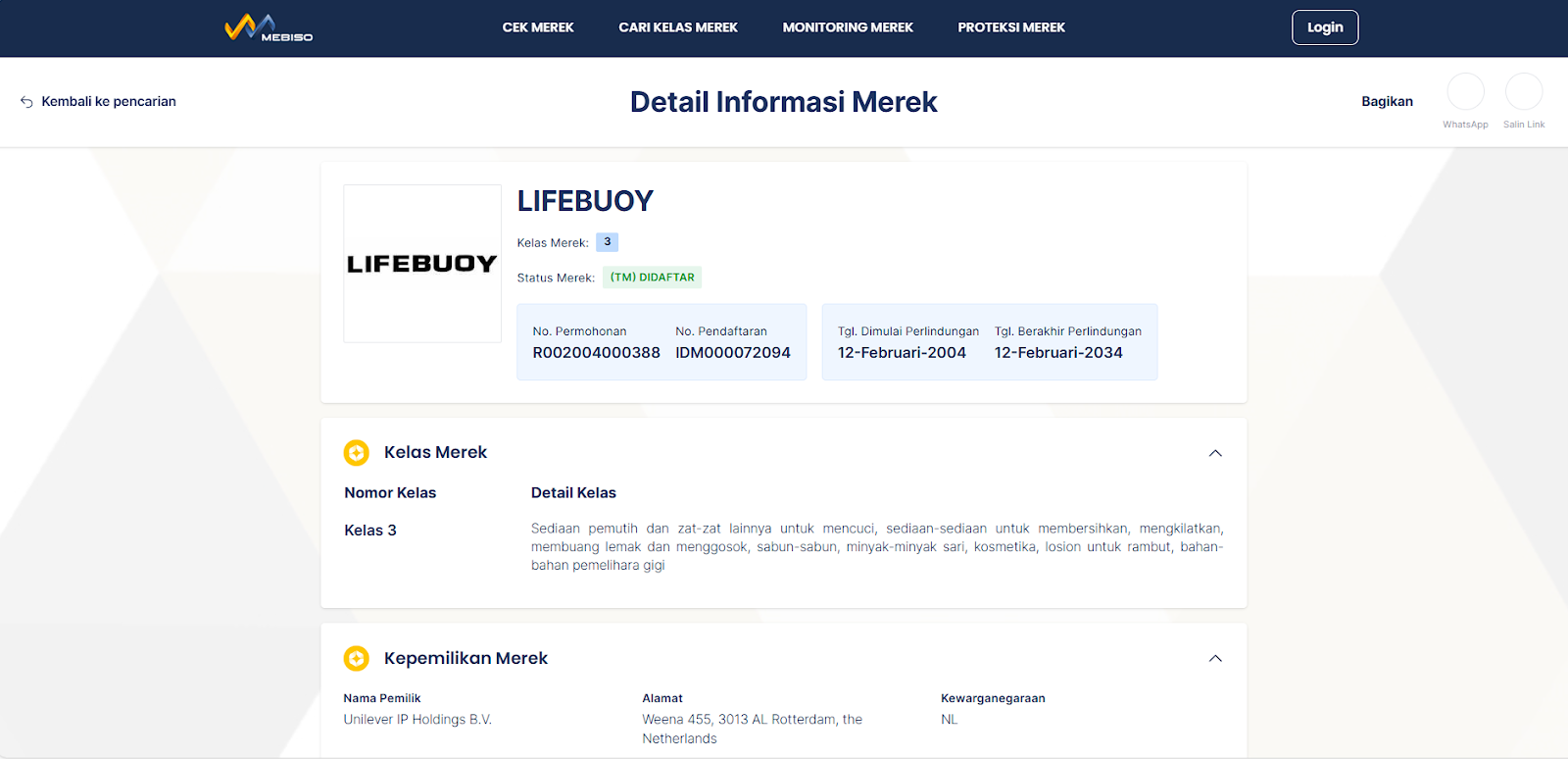Viewport: 1568px width, 759px height.
Task: Click the Detail Kelas column header
Action: point(573,493)
